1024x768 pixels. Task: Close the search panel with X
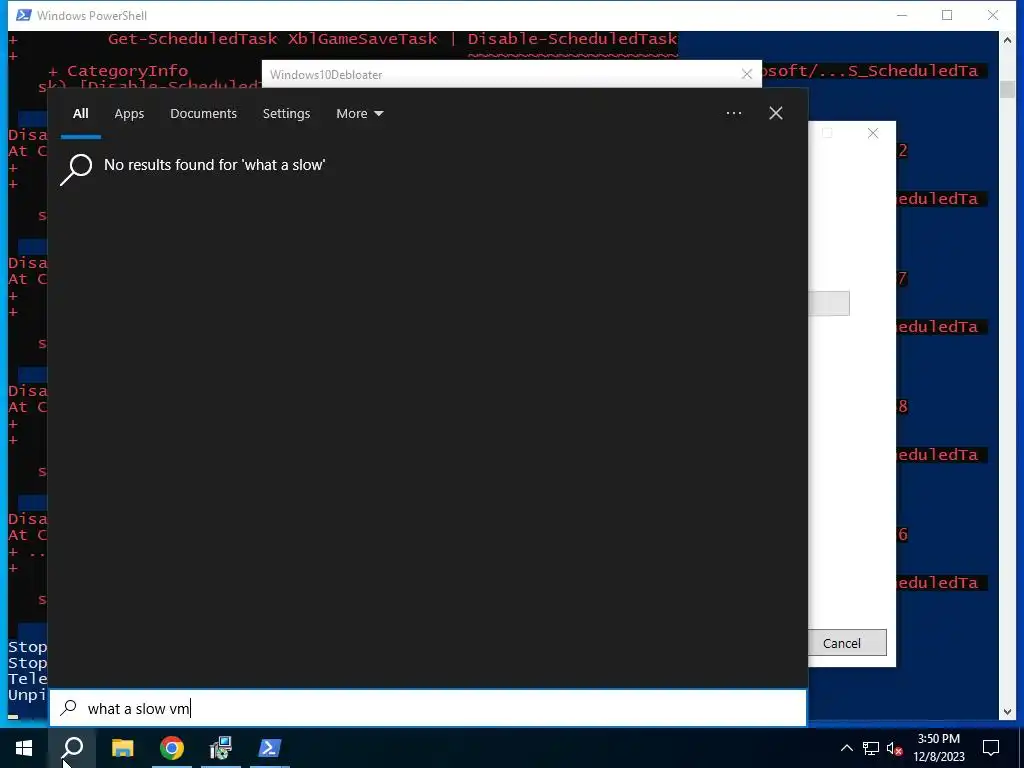click(776, 114)
